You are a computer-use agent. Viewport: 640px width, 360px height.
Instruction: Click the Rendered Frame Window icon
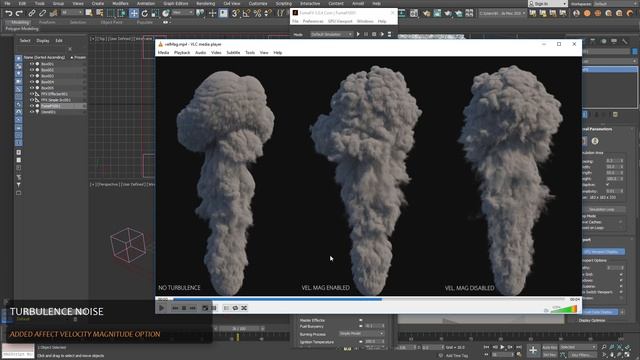click(437, 13)
